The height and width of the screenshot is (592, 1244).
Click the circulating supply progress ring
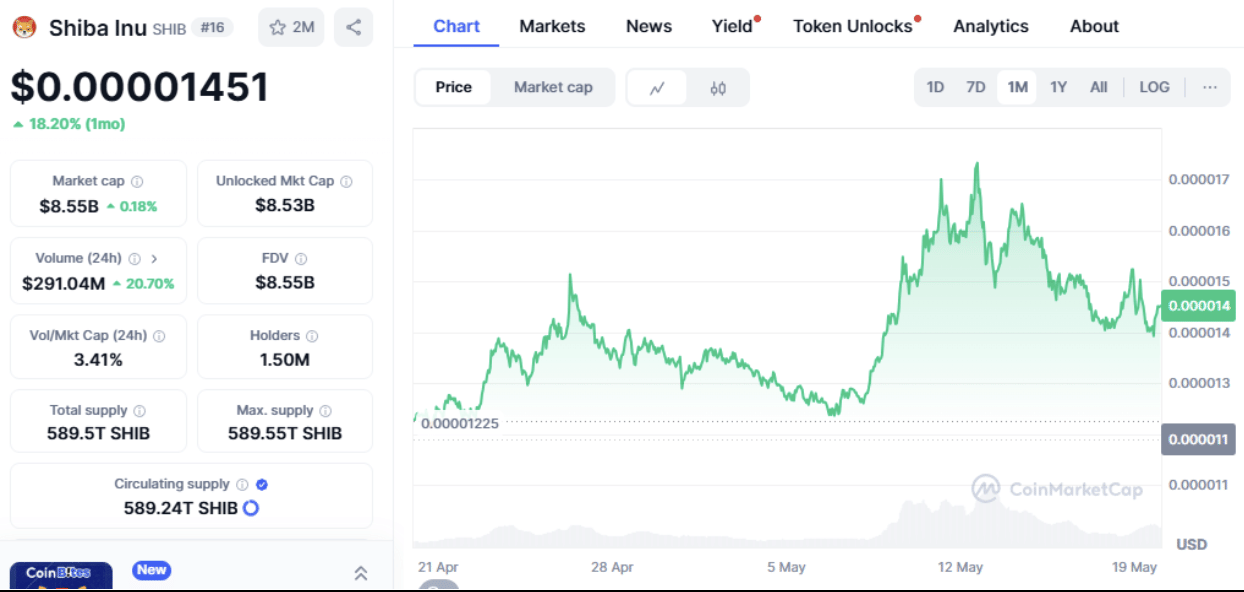pos(251,508)
